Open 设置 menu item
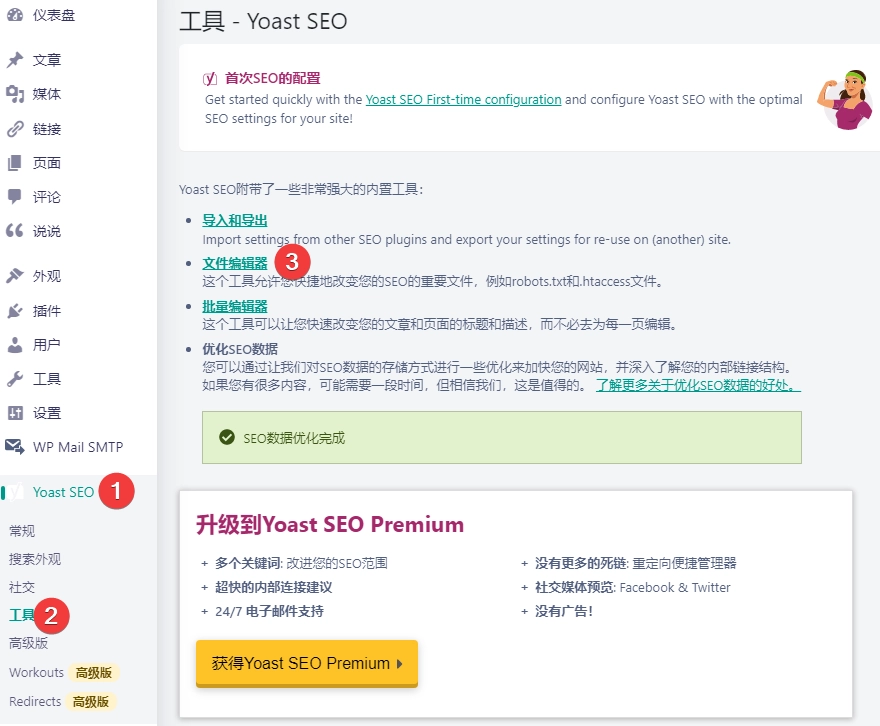Viewport: 880px width, 726px height. tap(47, 413)
